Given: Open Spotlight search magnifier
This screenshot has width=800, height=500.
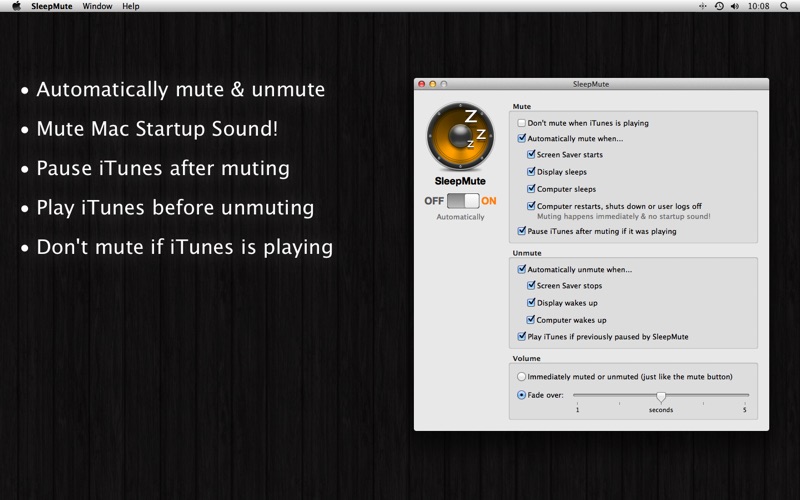Looking at the screenshot, I should (784, 6).
